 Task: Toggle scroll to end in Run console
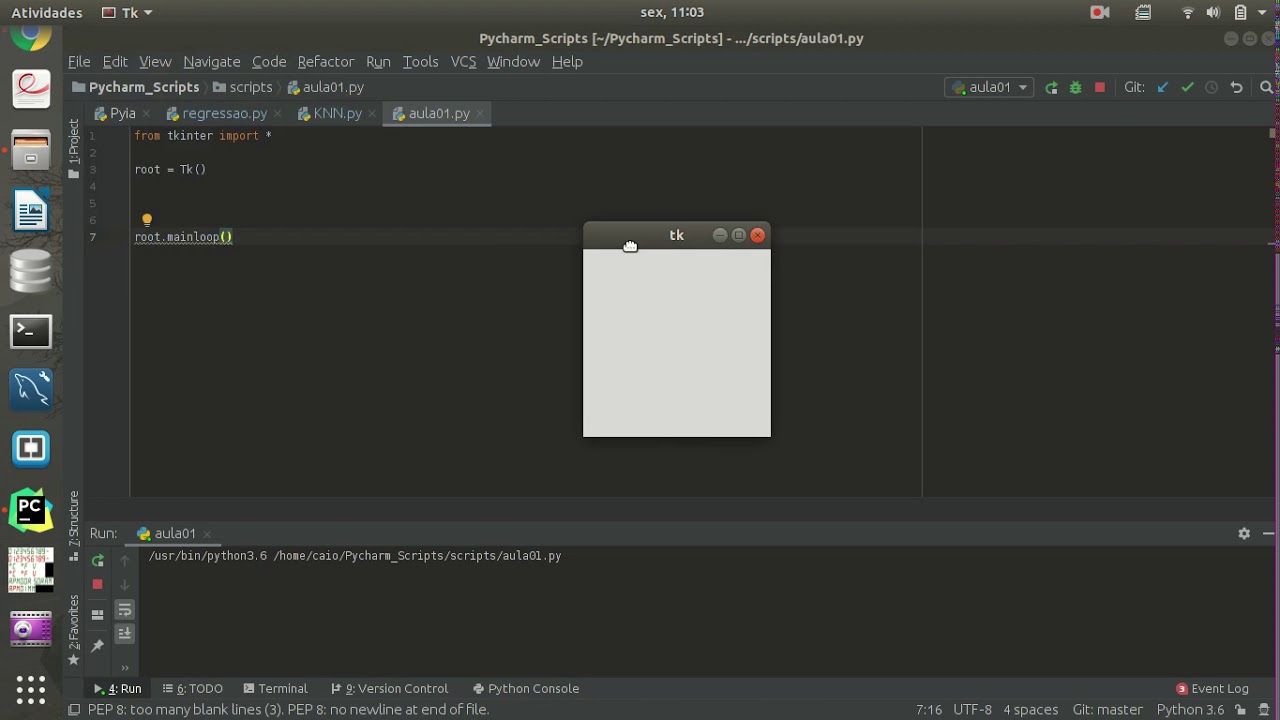tap(125, 633)
